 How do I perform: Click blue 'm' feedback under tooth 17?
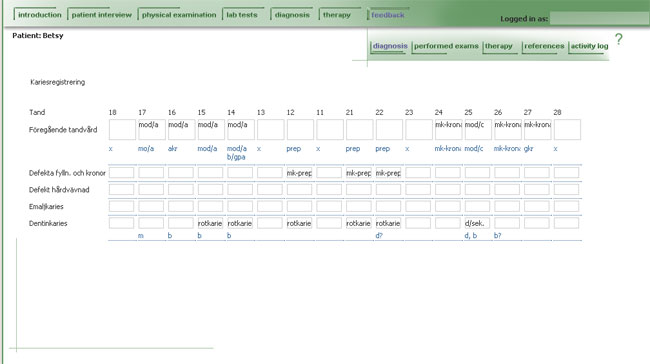tap(141, 235)
